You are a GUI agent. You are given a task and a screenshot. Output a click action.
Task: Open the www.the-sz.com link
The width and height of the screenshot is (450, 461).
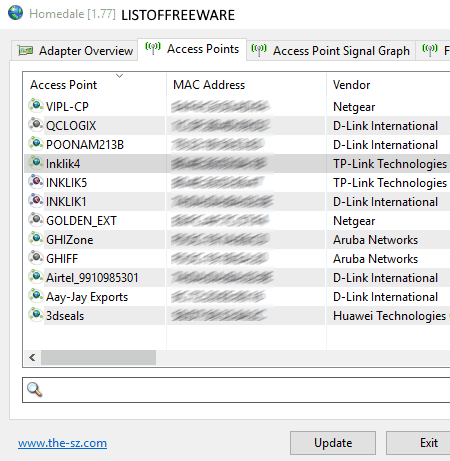click(x=62, y=443)
